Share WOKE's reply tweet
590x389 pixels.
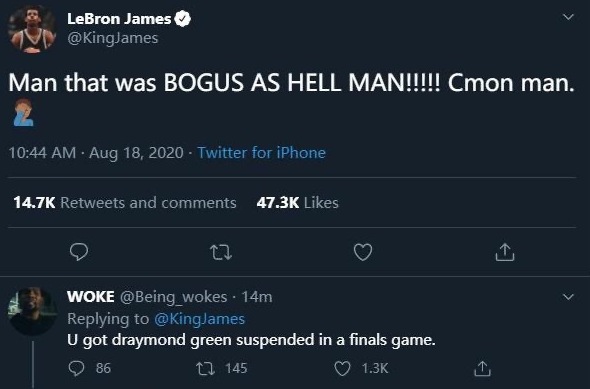(x=482, y=368)
